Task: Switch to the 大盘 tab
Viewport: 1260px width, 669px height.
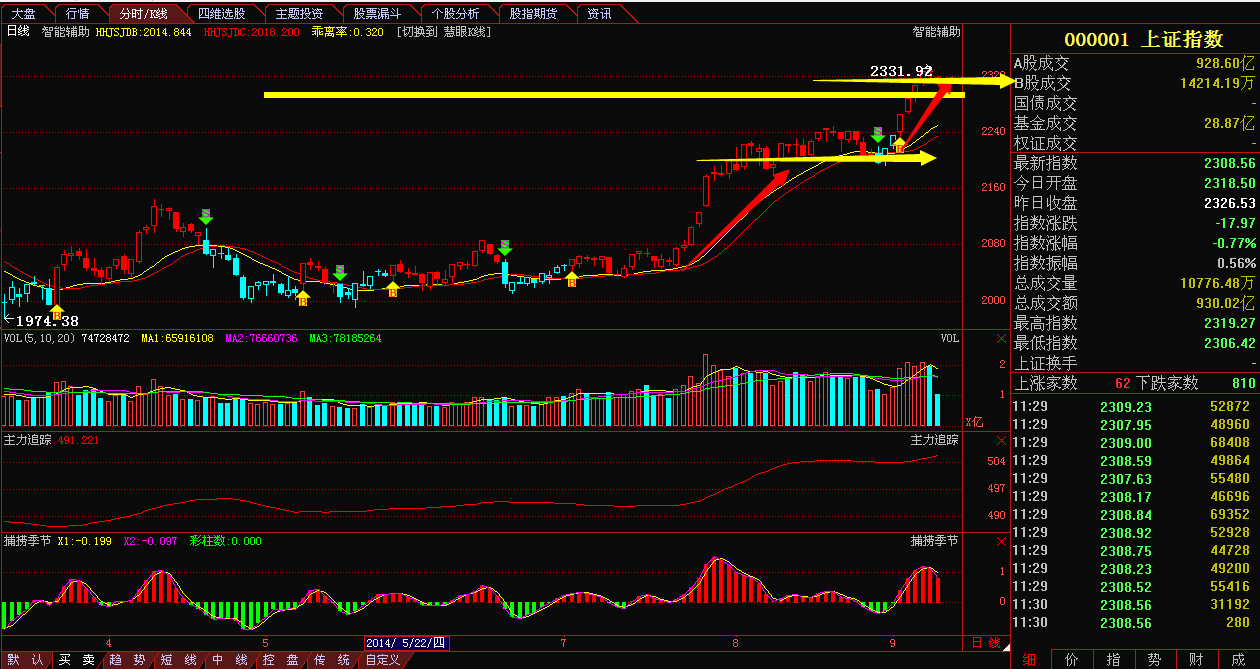Action: click(x=22, y=13)
